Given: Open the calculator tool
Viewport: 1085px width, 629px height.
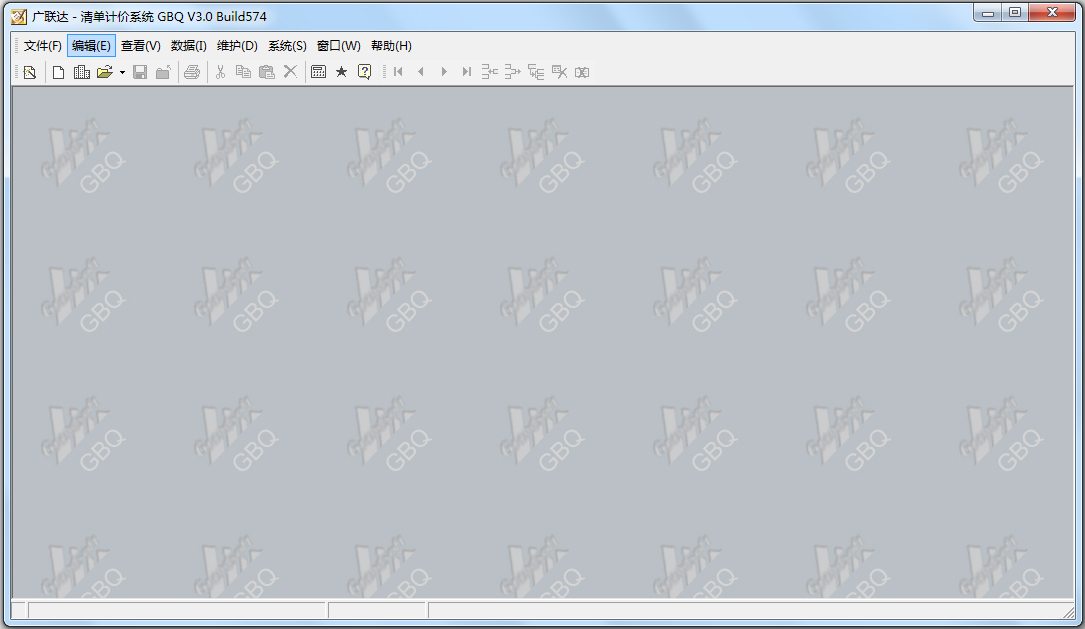Looking at the screenshot, I should (x=318, y=72).
